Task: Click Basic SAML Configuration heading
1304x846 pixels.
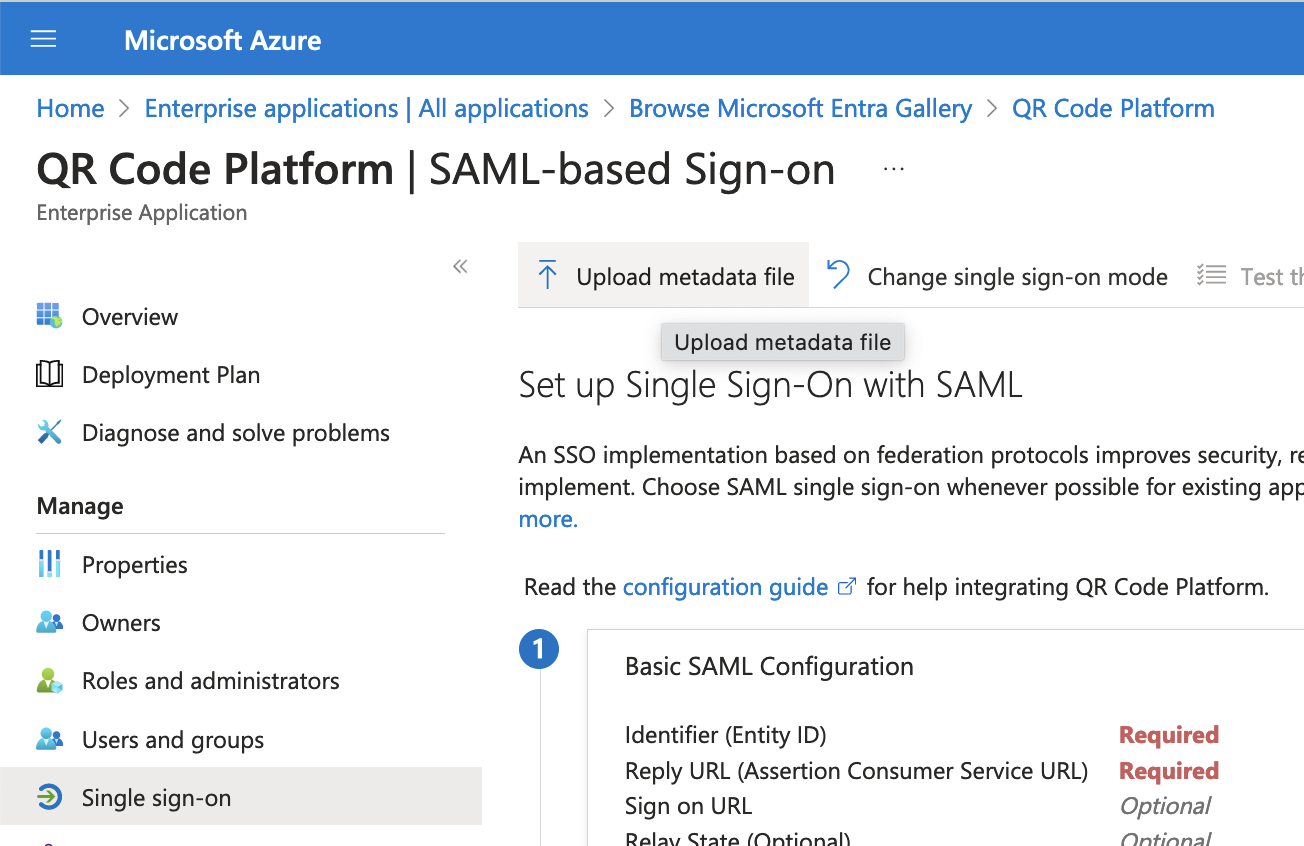Action: pos(769,666)
